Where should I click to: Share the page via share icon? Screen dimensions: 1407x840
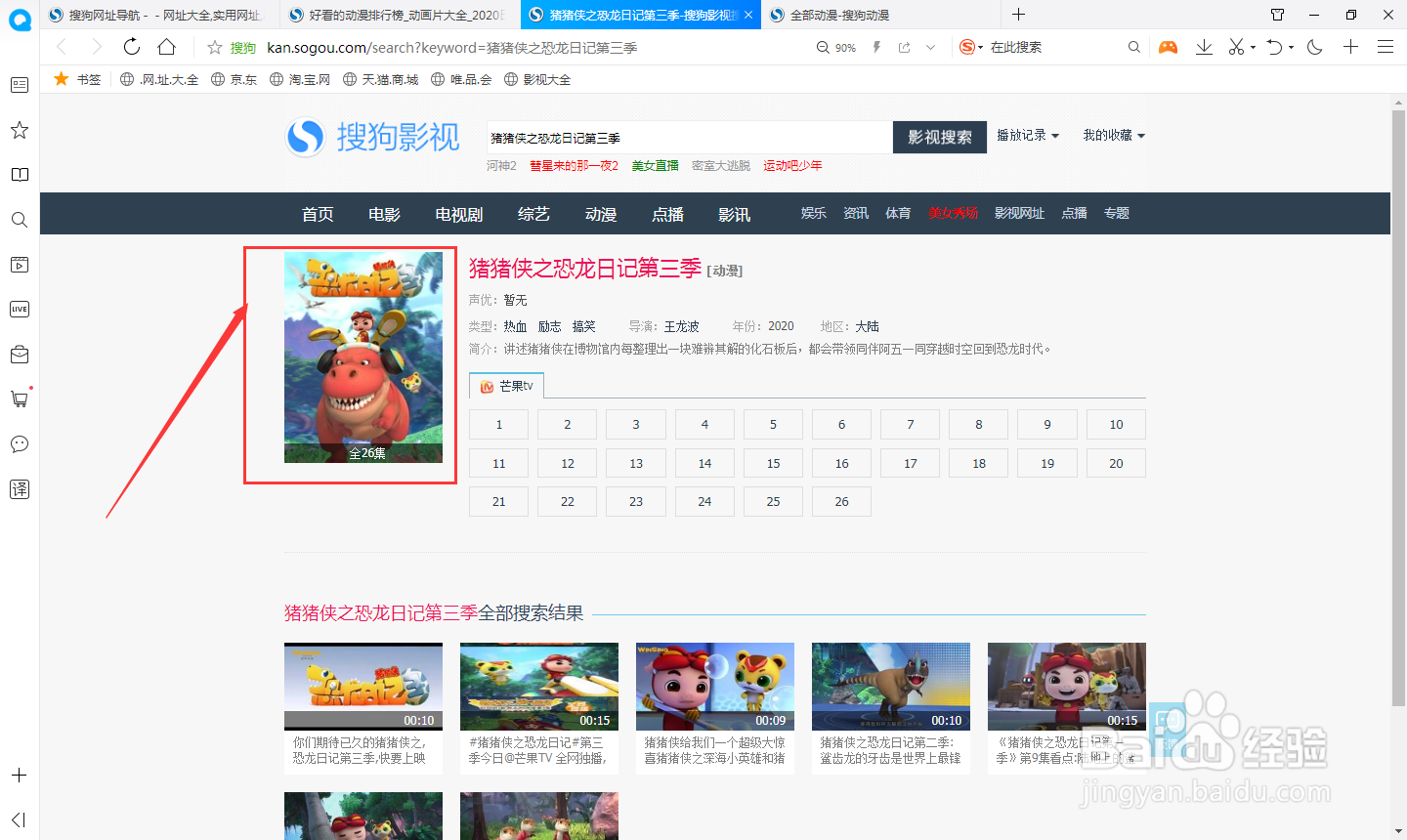pyautogui.click(x=904, y=47)
